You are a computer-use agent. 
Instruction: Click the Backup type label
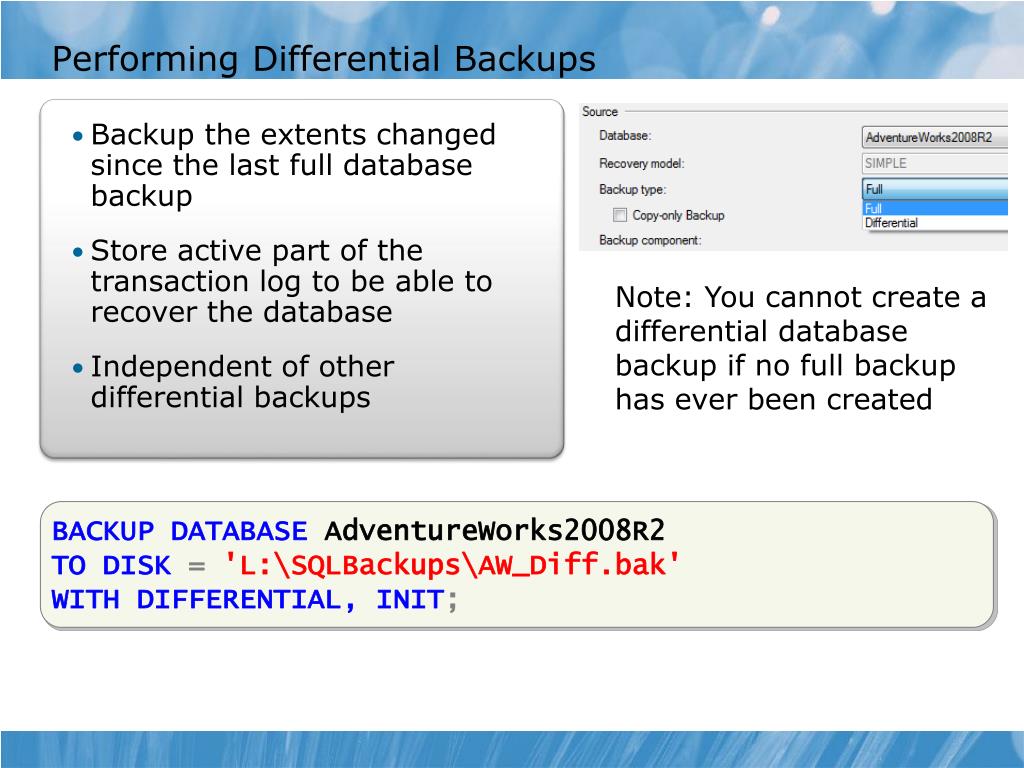pyautogui.click(x=632, y=189)
